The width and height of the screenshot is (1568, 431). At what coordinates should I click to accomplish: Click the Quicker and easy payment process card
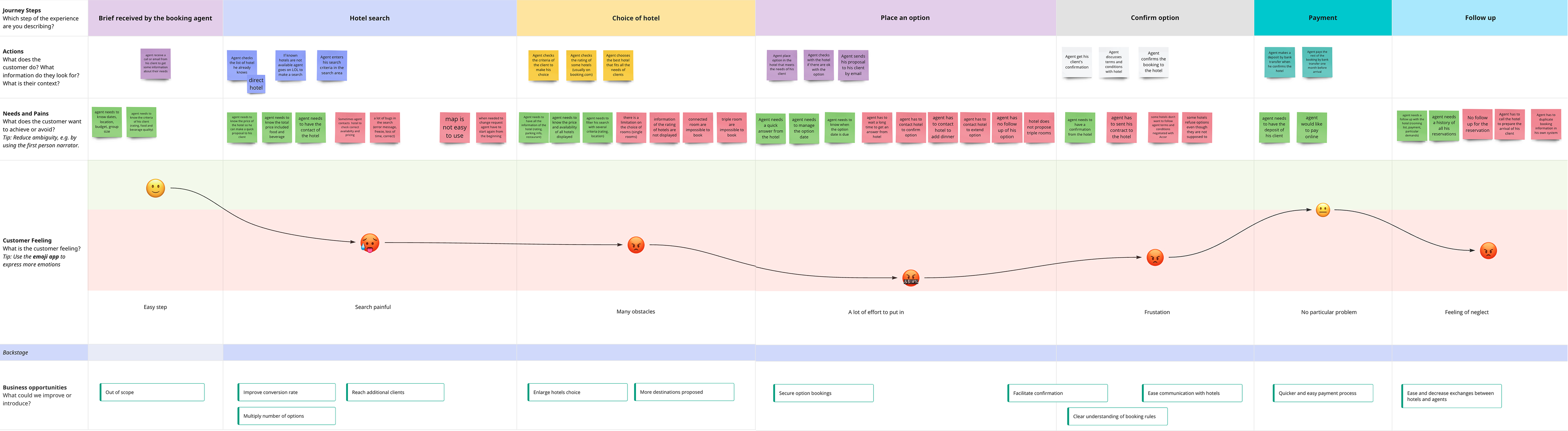(1323, 393)
